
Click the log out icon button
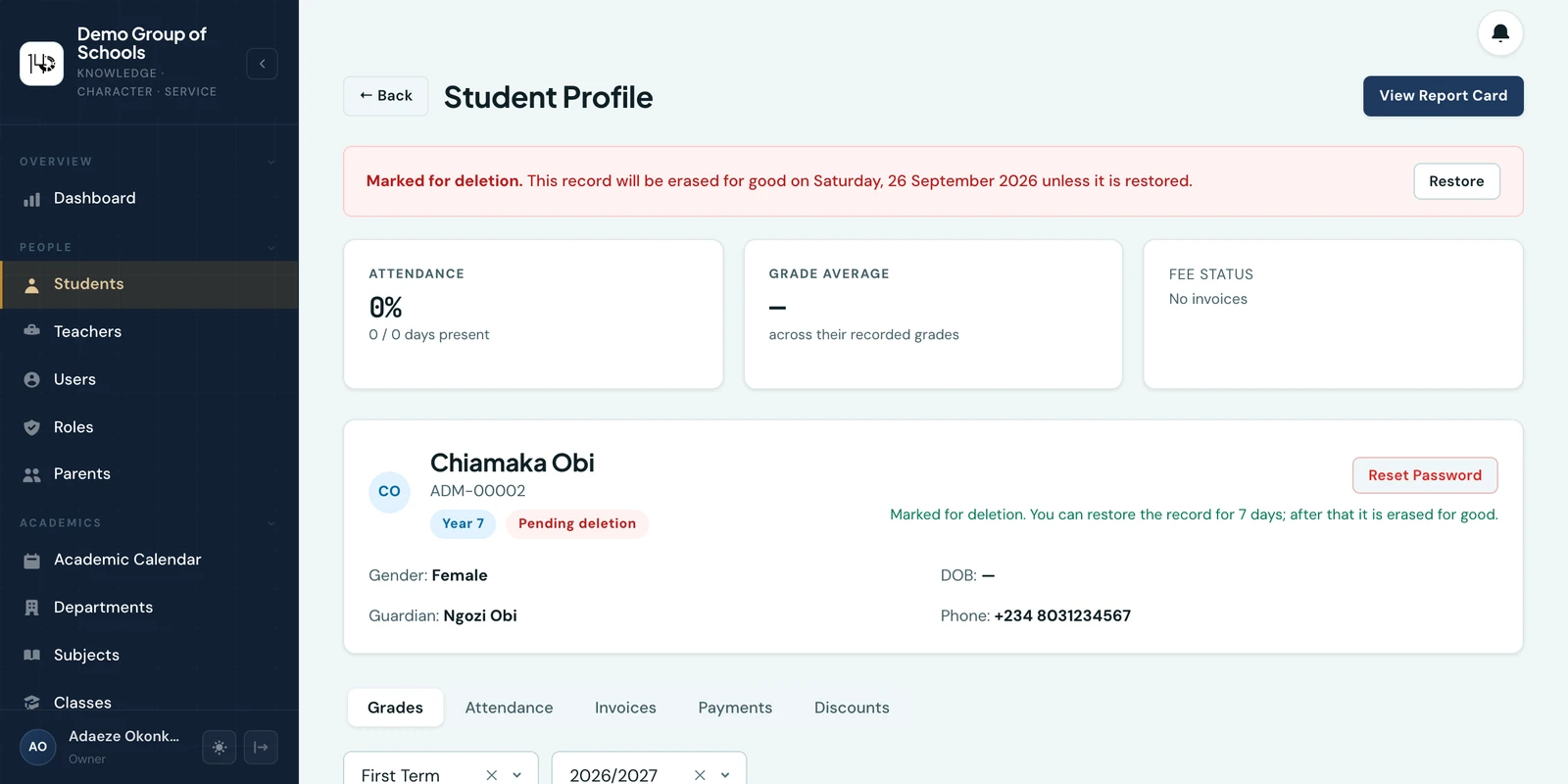pos(261,747)
